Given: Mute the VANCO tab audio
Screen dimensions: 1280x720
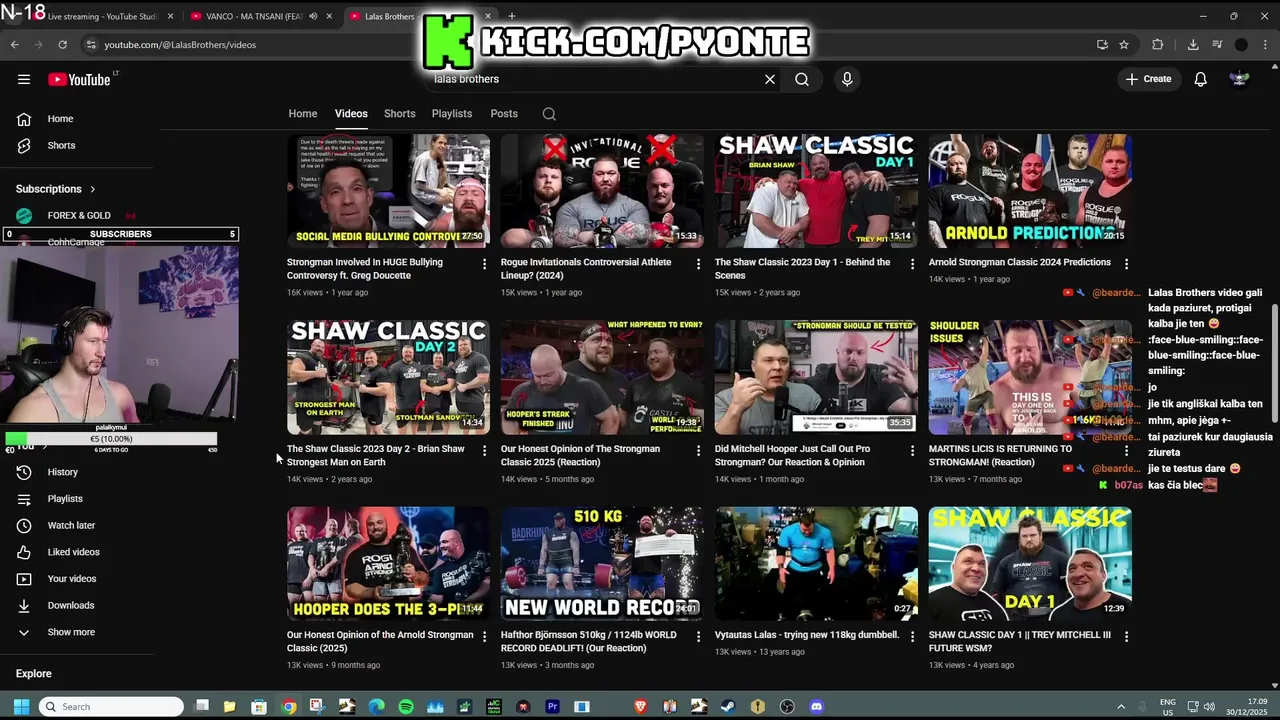Looking at the screenshot, I should click(313, 16).
